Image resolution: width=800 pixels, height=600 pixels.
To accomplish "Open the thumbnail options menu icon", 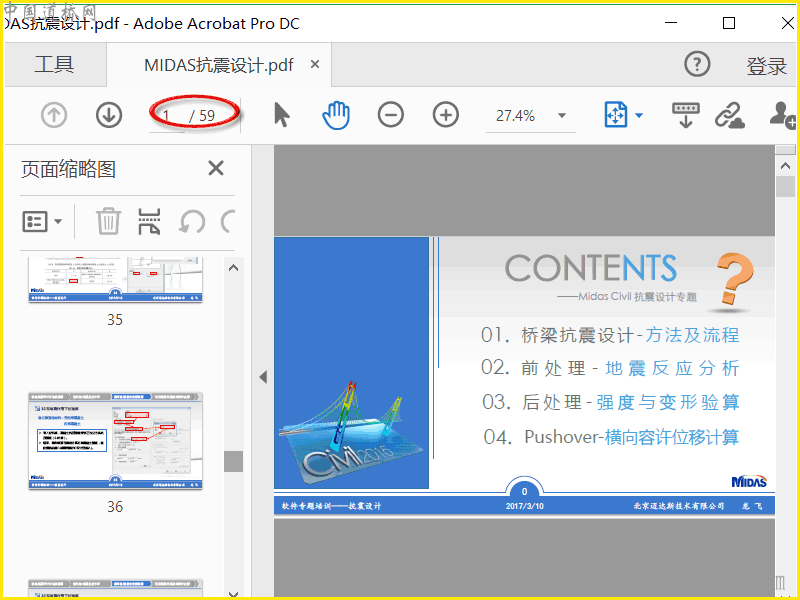I will click(42, 221).
